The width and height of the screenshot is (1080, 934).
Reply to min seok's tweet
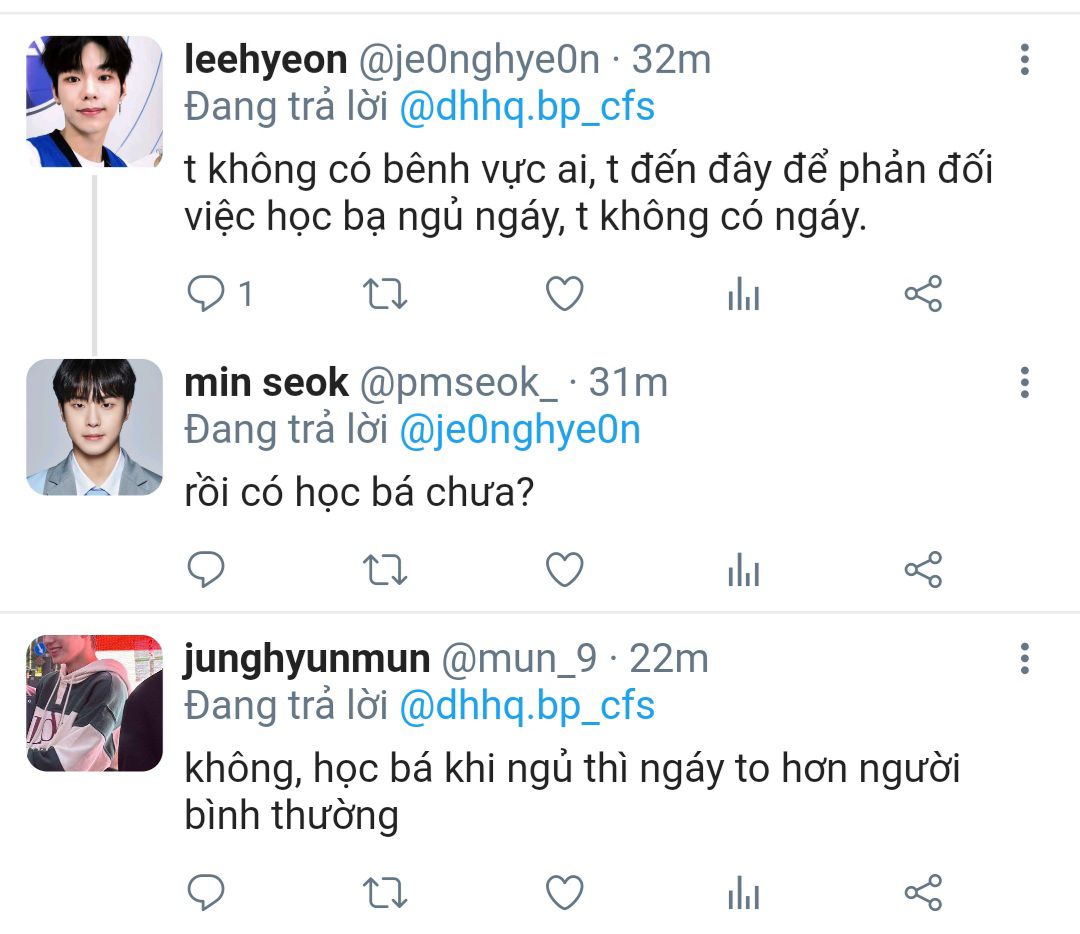point(206,570)
